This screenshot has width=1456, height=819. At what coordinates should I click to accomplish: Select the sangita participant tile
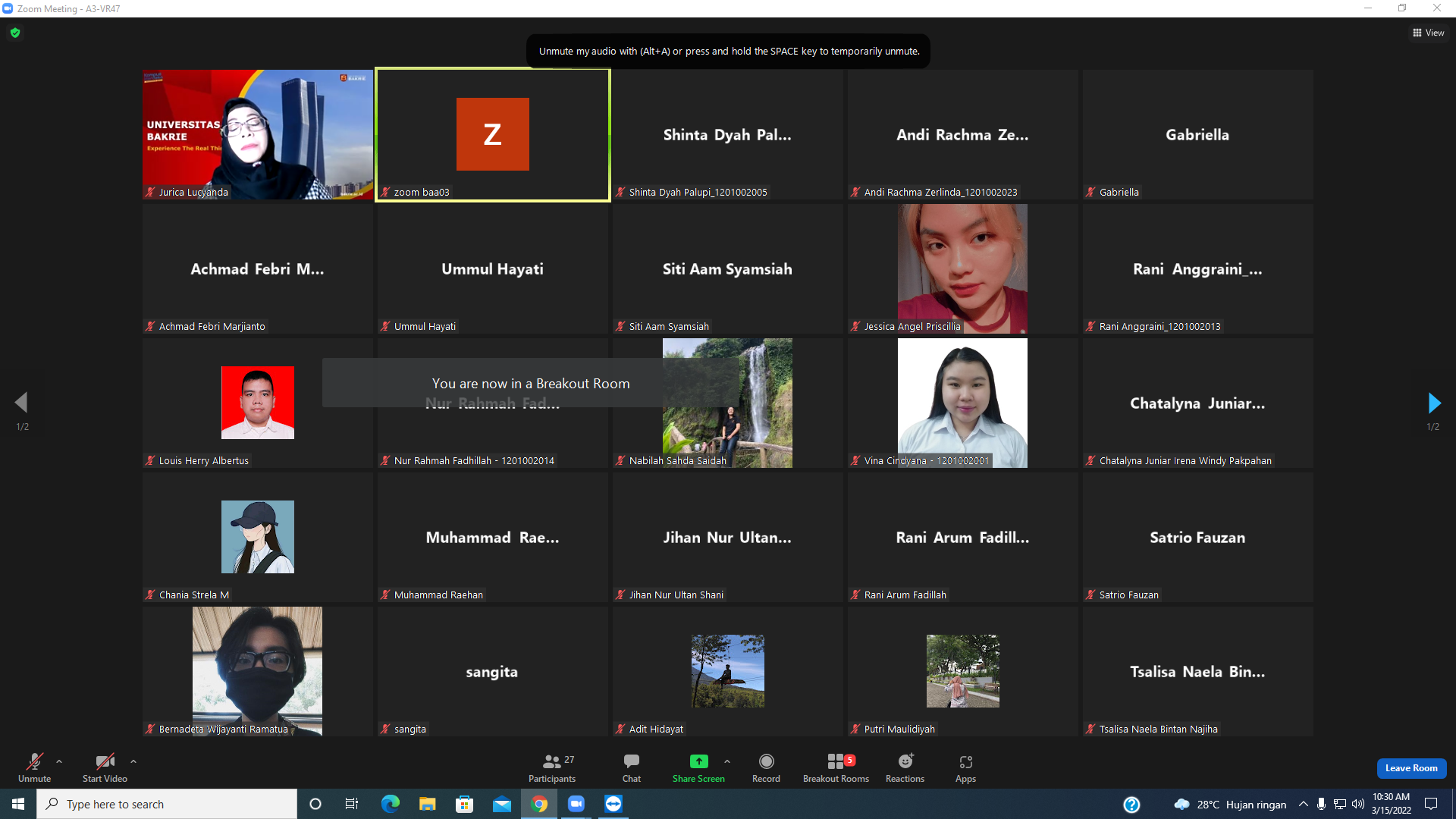493,671
